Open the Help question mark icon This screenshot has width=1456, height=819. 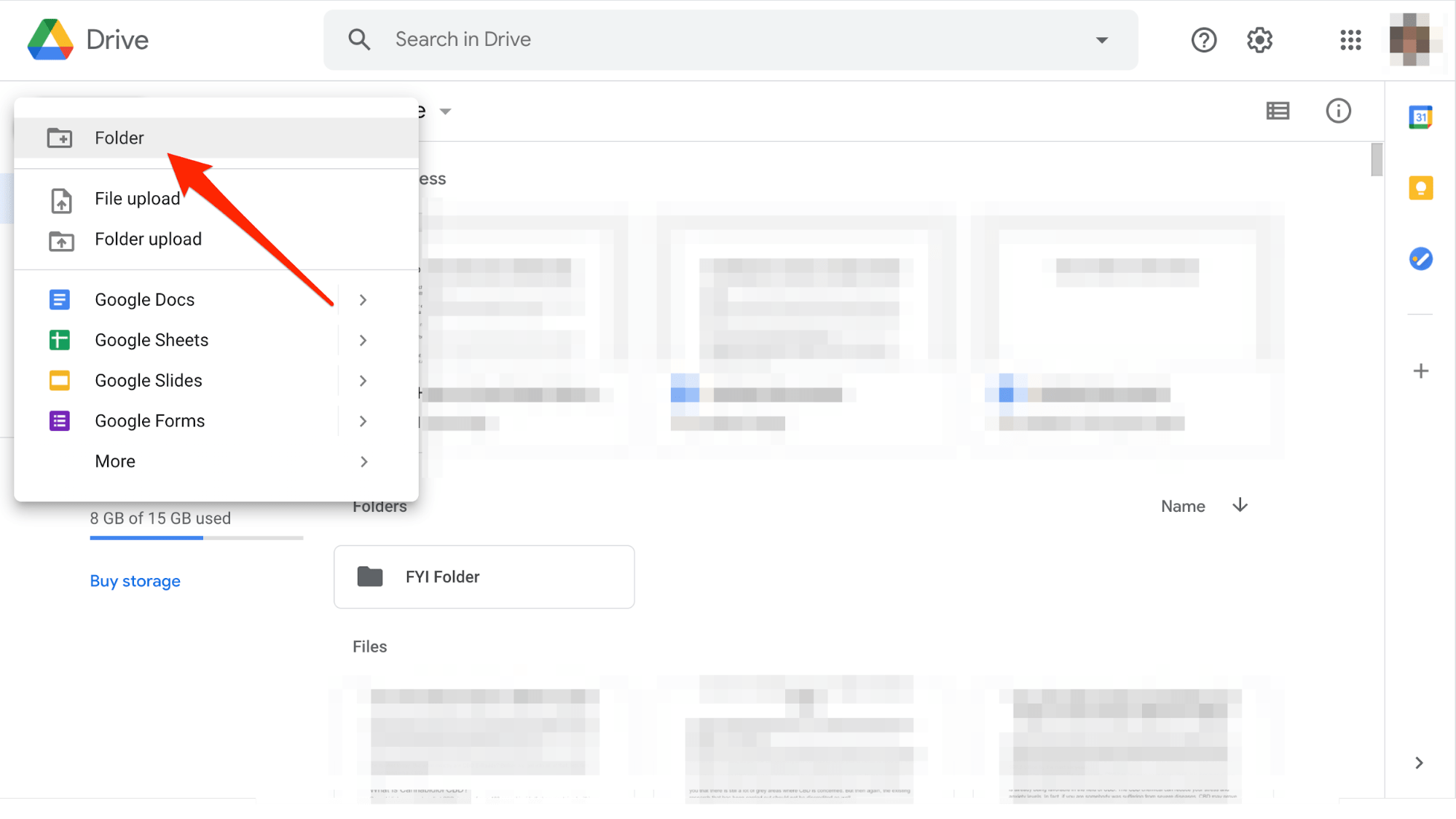coord(1204,40)
